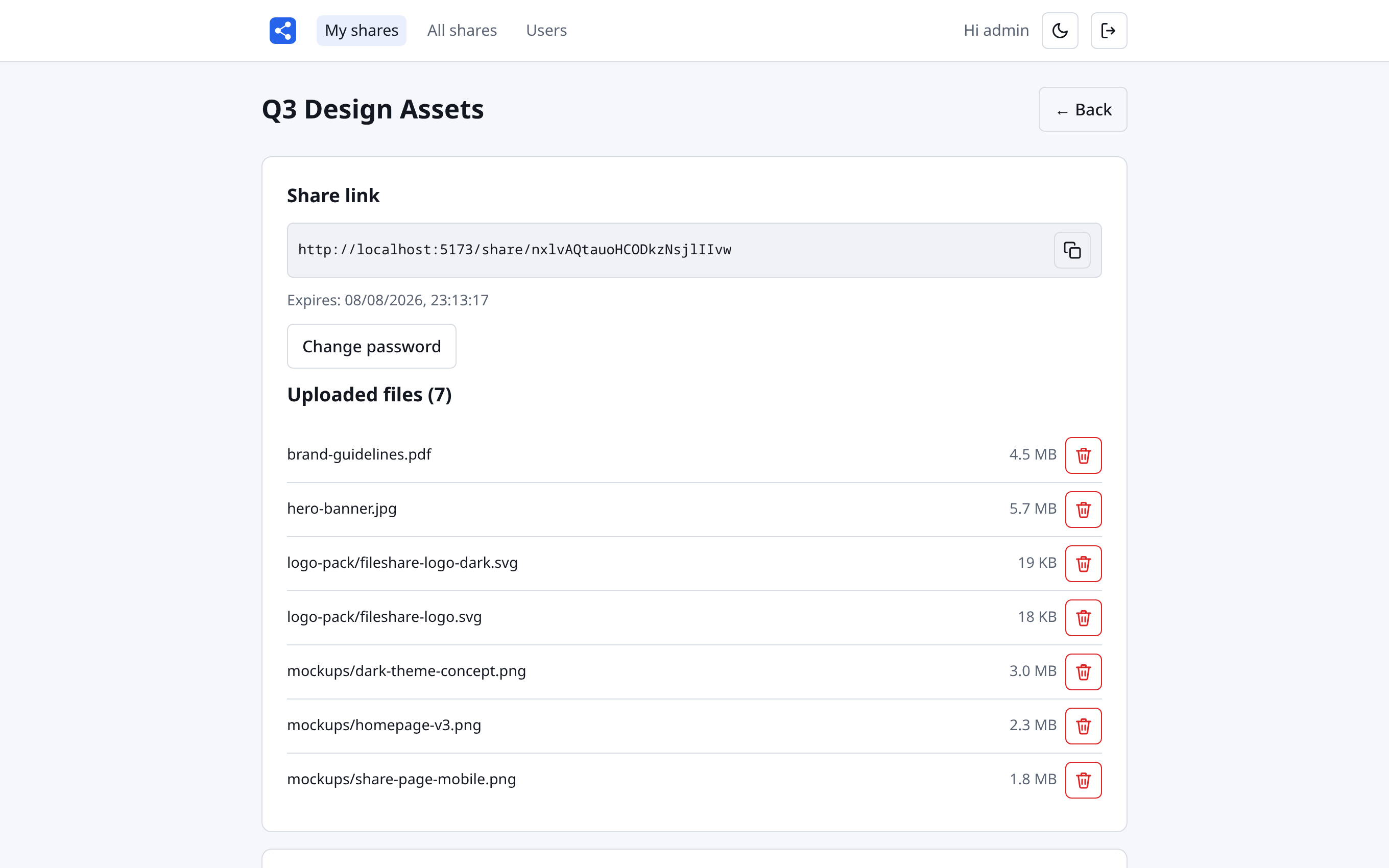Delete dark-theme-concept.png with trash icon
The image size is (1389, 868).
click(1083, 671)
